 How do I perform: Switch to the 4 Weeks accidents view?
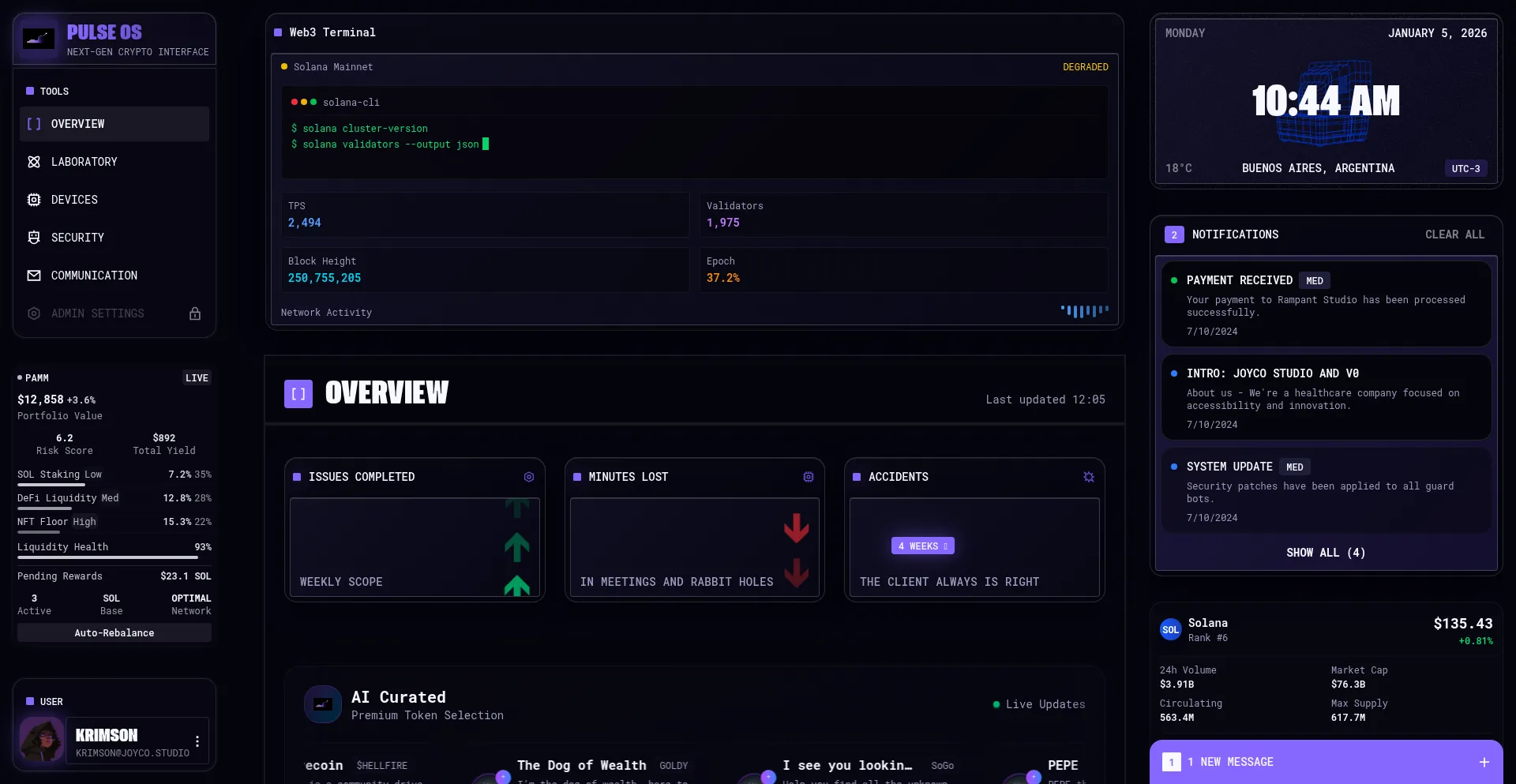(922, 546)
